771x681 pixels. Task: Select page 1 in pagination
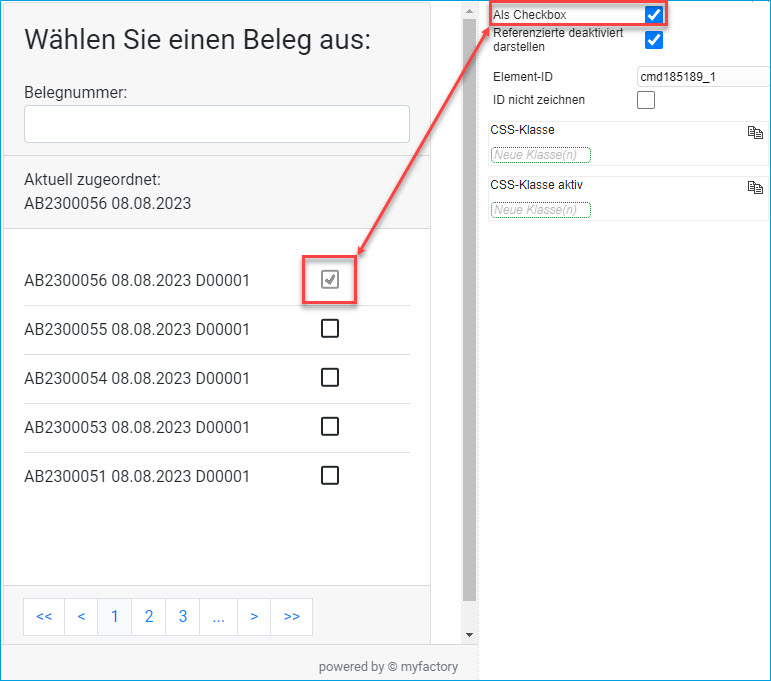(114, 617)
